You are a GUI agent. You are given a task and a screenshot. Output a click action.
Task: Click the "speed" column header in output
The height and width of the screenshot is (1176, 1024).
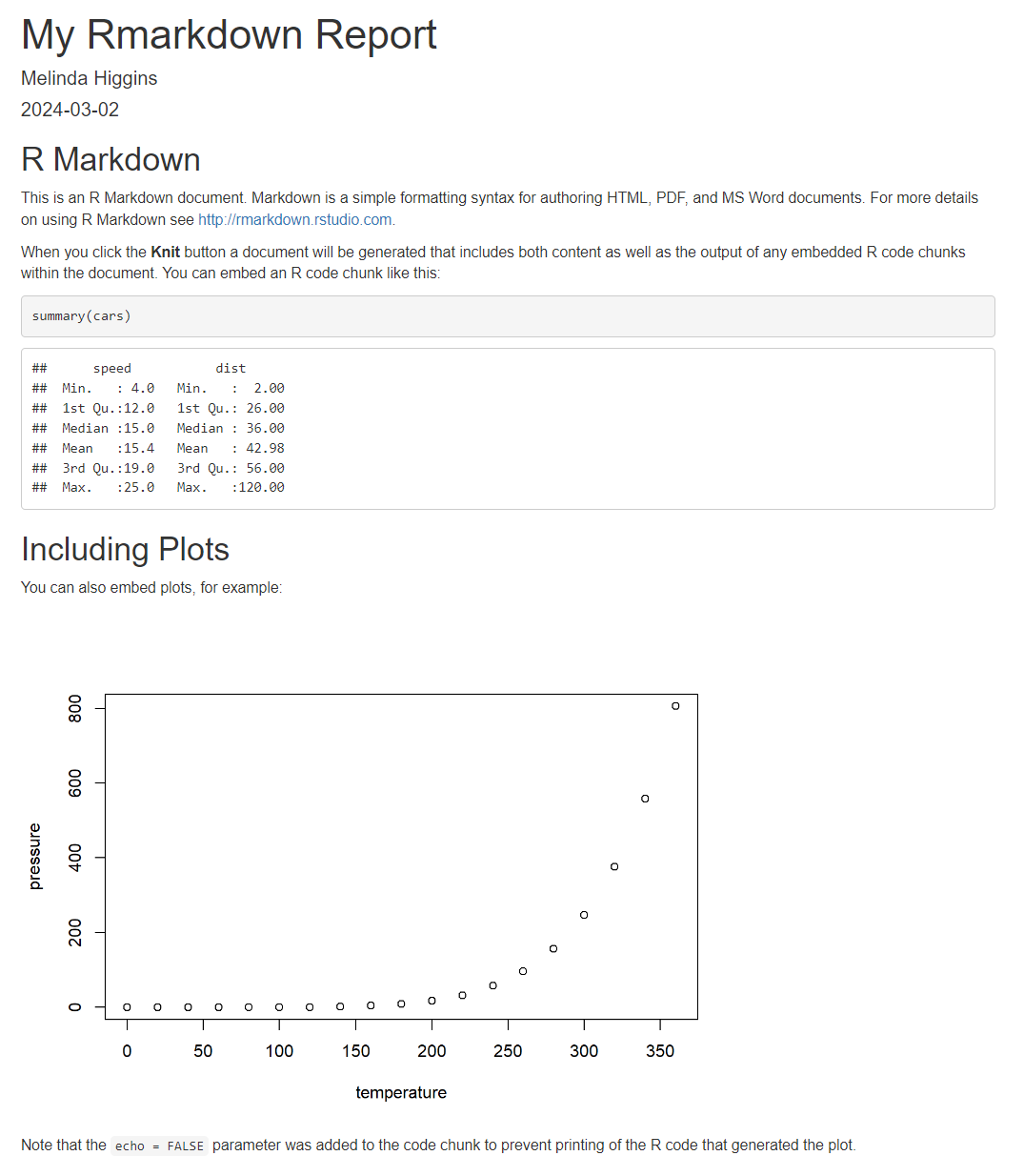point(112,369)
